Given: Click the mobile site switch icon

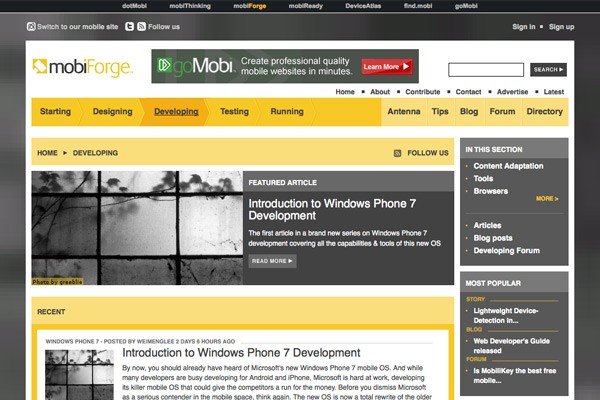Looking at the screenshot, I should click(x=31, y=26).
